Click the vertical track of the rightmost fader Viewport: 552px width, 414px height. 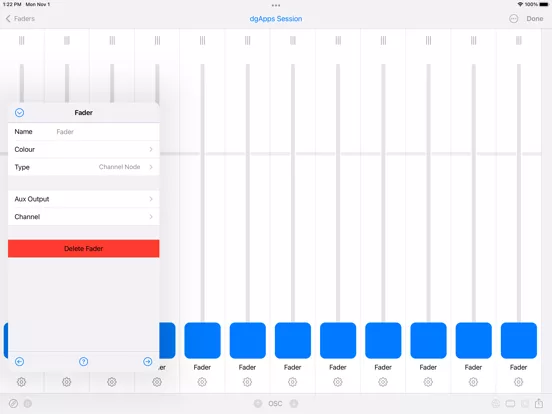[x=519, y=192]
